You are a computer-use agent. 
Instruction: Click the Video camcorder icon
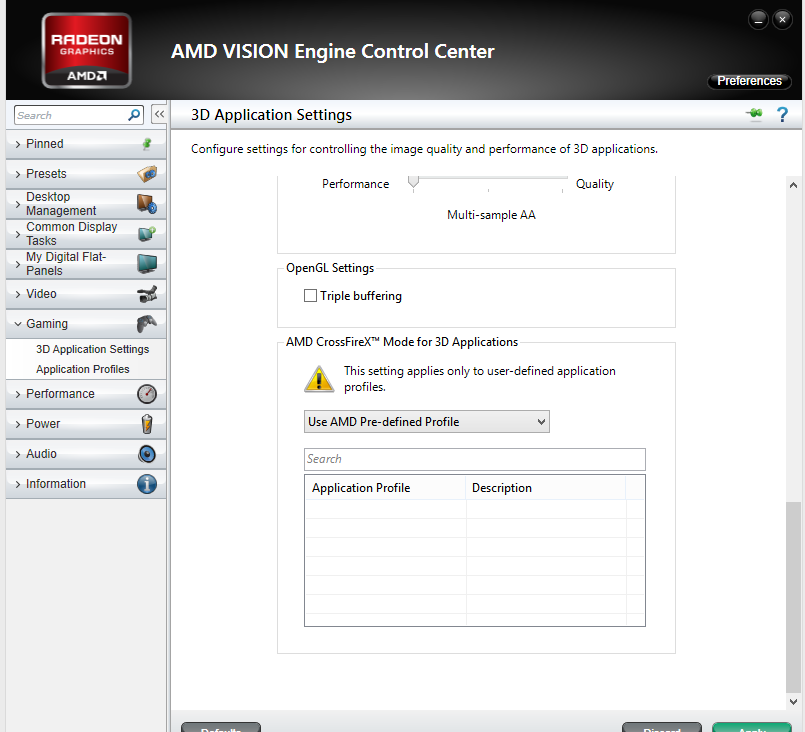(147, 294)
